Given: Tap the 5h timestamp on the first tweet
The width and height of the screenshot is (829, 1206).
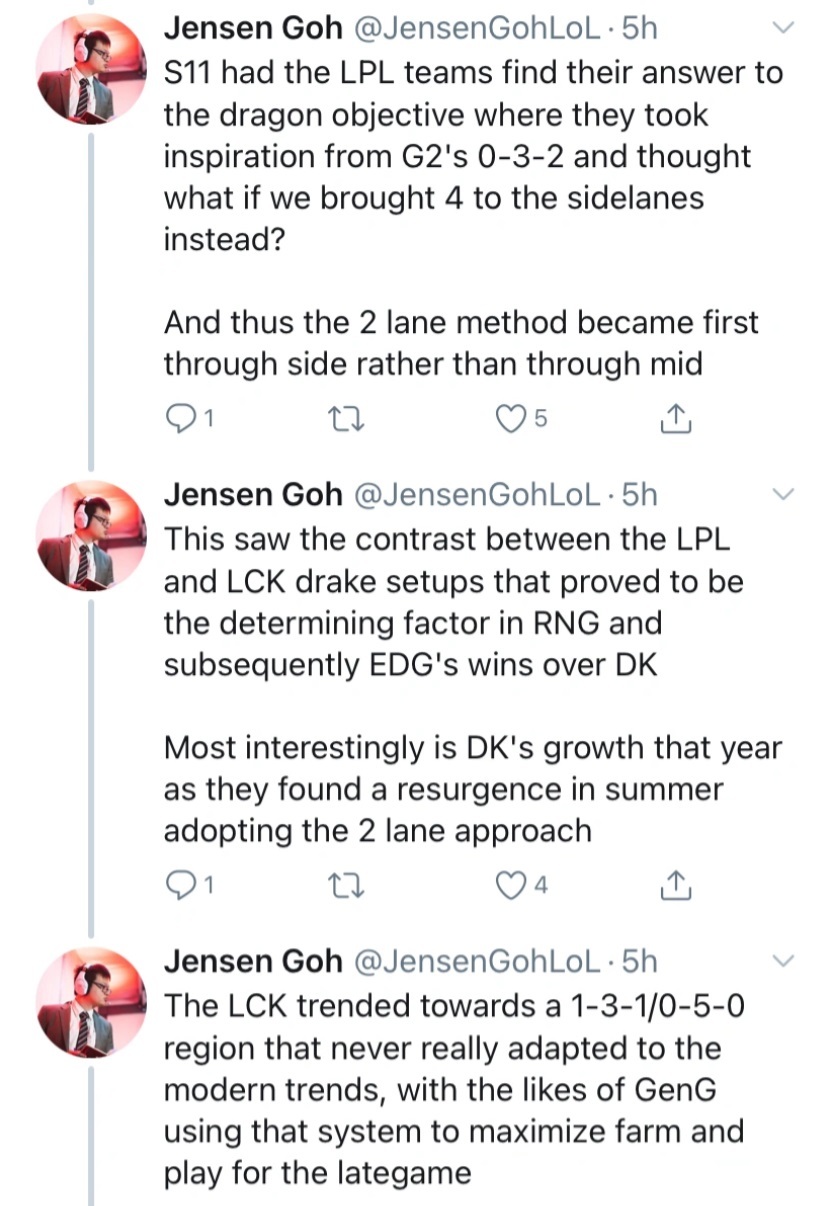Looking at the screenshot, I should point(639,28).
